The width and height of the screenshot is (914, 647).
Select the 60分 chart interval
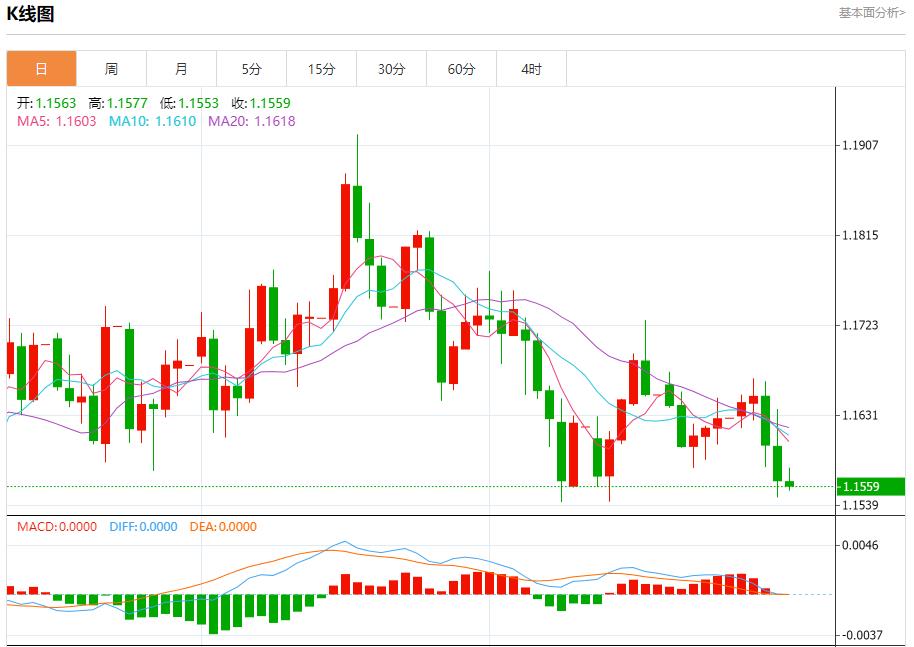click(460, 68)
